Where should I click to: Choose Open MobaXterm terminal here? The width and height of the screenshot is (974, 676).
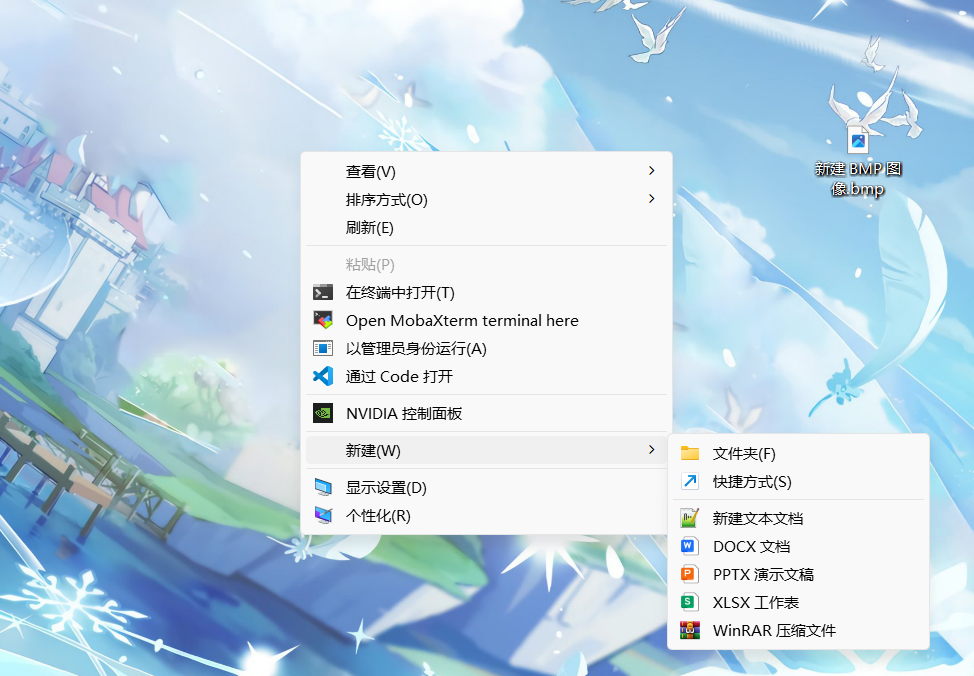click(486, 320)
